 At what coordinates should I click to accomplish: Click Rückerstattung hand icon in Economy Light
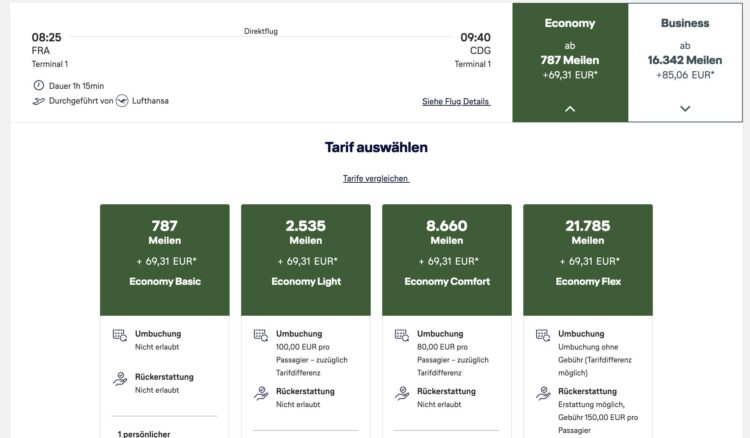(x=261, y=393)
